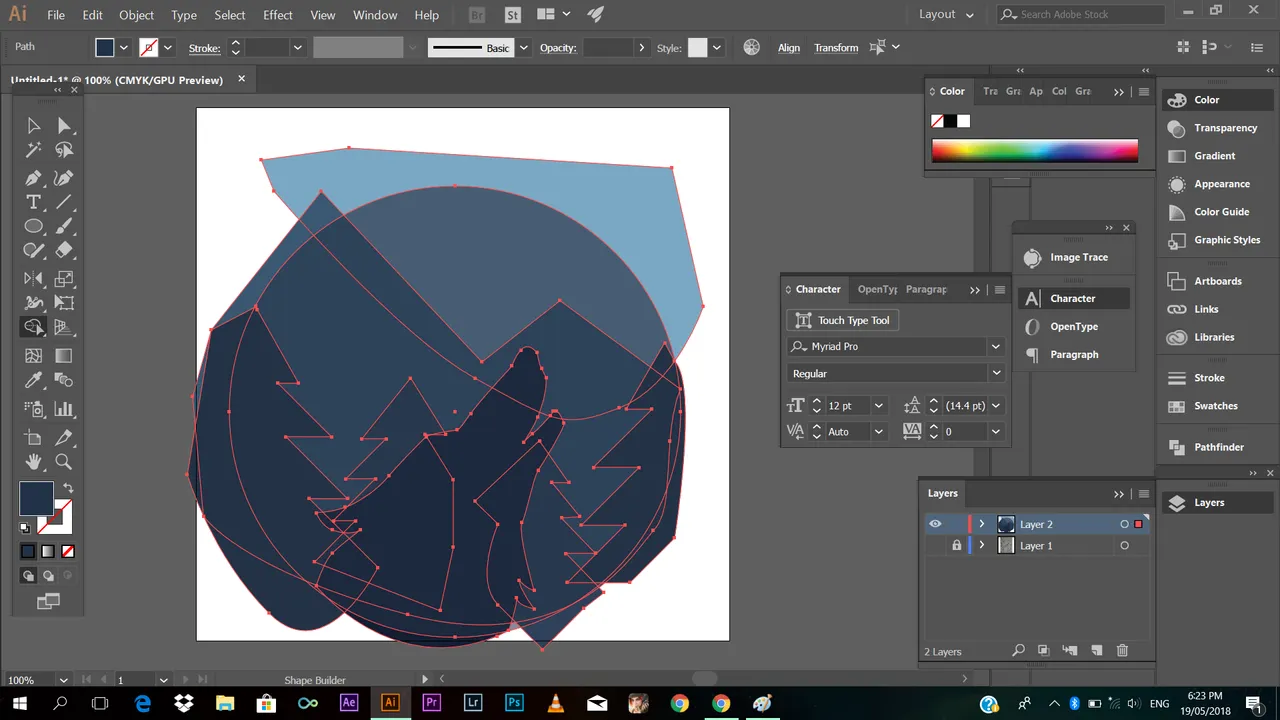Screen dimensions: 1280x720
Task: Select the Gradient tool in toolbar
Action: pos(64,355)
